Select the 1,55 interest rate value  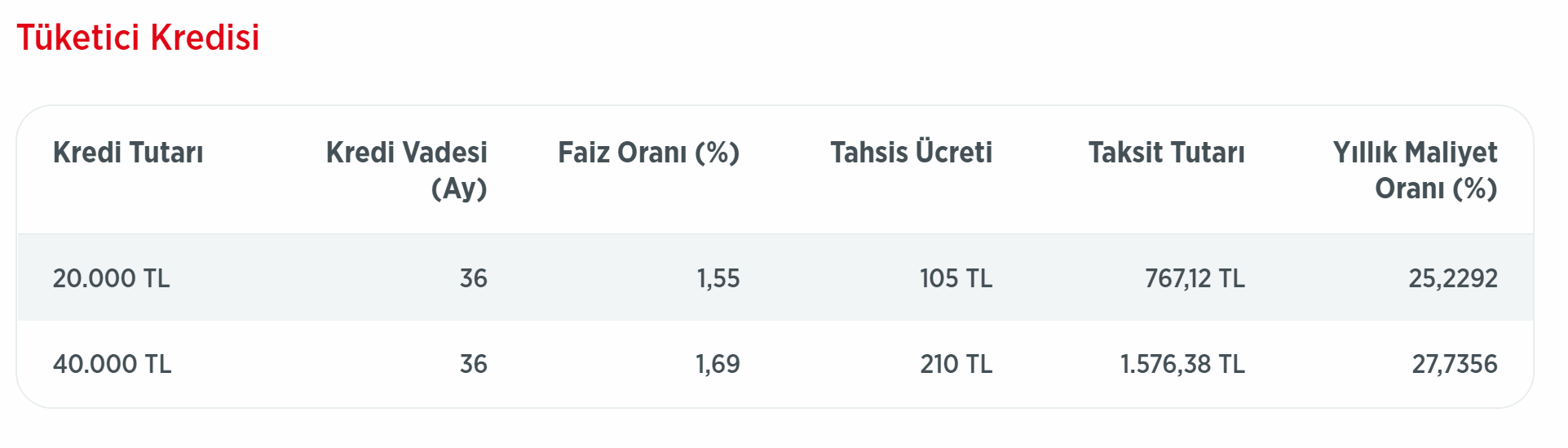718,278
